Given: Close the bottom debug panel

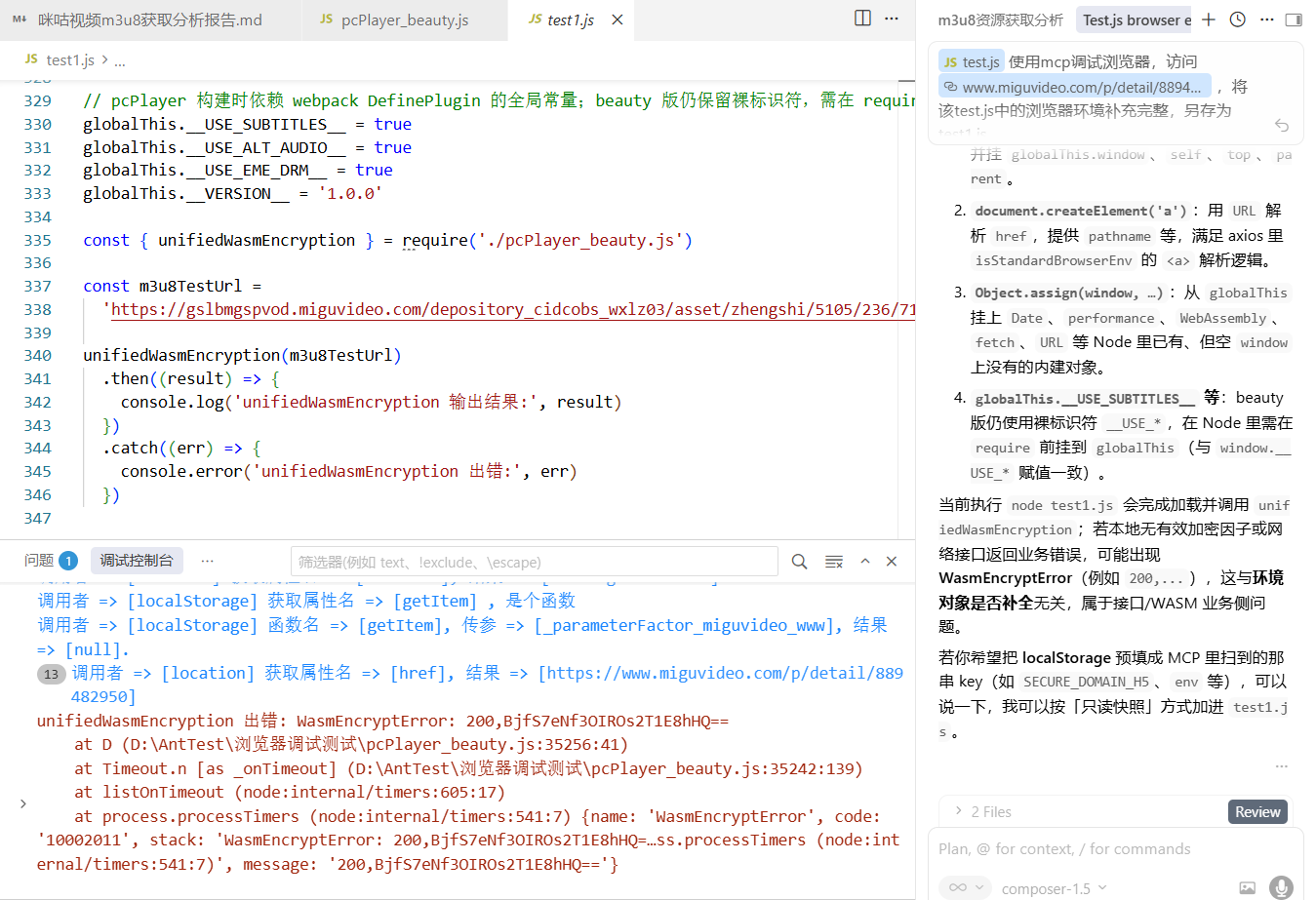Looking at the screenshot, I should pos(891,562).
